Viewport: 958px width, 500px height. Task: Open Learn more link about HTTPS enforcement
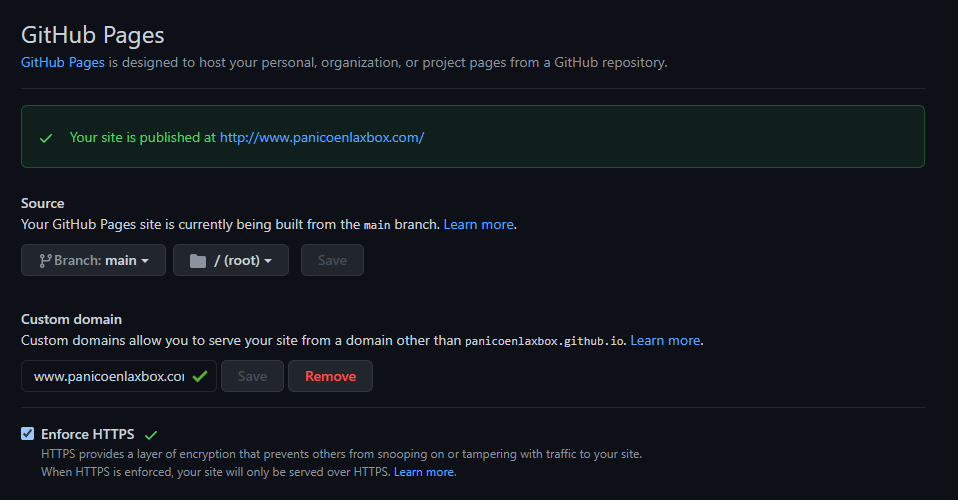(424, 472)
